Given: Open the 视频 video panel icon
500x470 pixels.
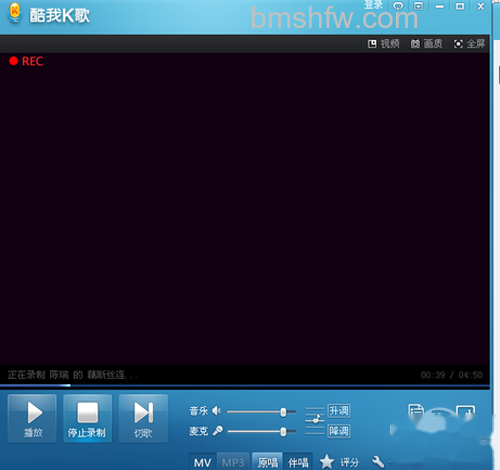Looking at the screenshot, I should pyautogui.click(x=372, y=44).
